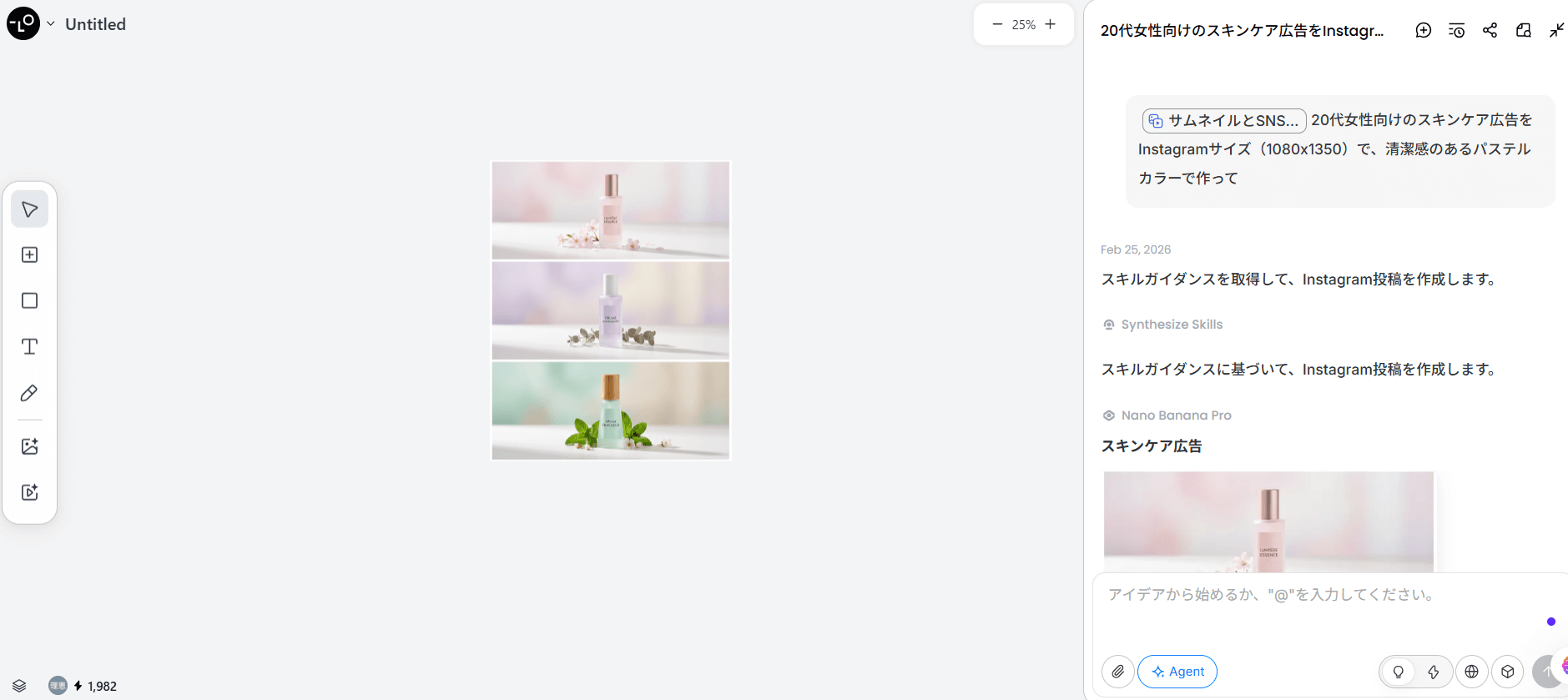The height and width of the screenshot is (700, 1568).
Task: Select the Frame add tool
Action: pos(29,255)
